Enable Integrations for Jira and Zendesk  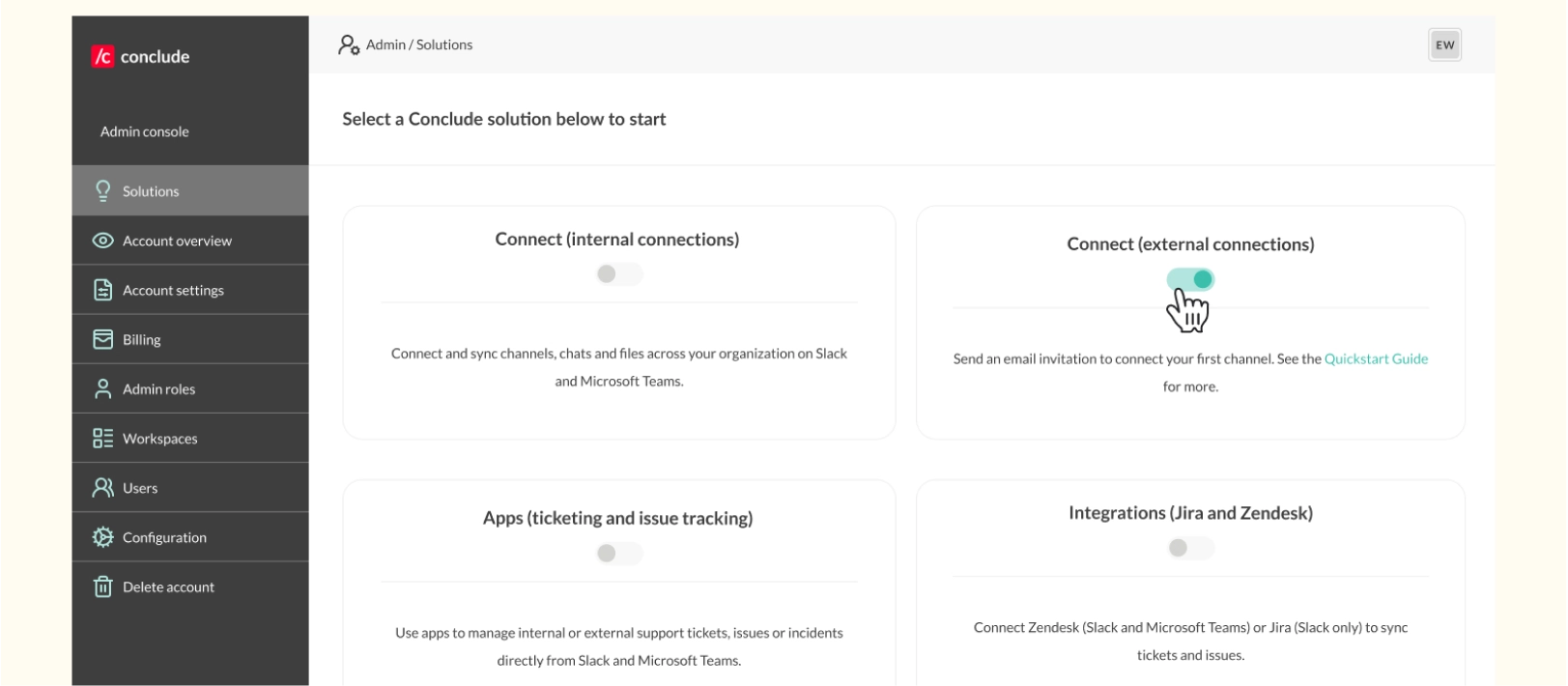tap(1192, 547)
